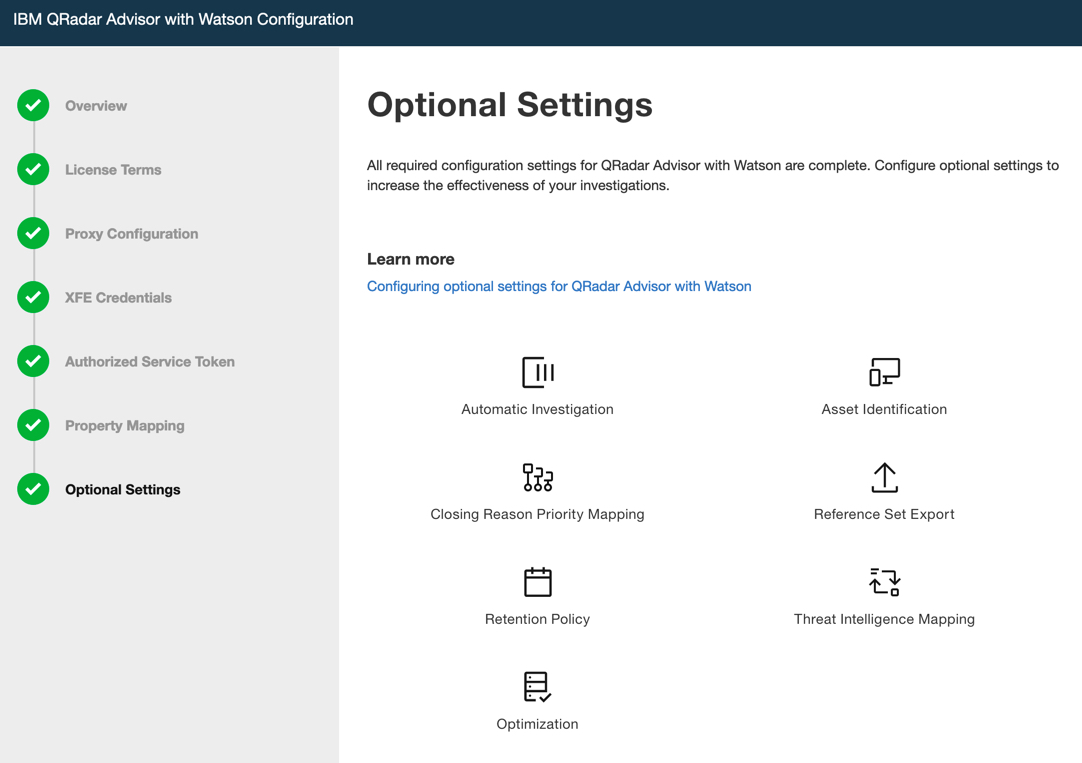Click the green checkmark beside XFE Credentials
Screen dimensions: 1082x763
pyautogui.click(x=33, y=297)
